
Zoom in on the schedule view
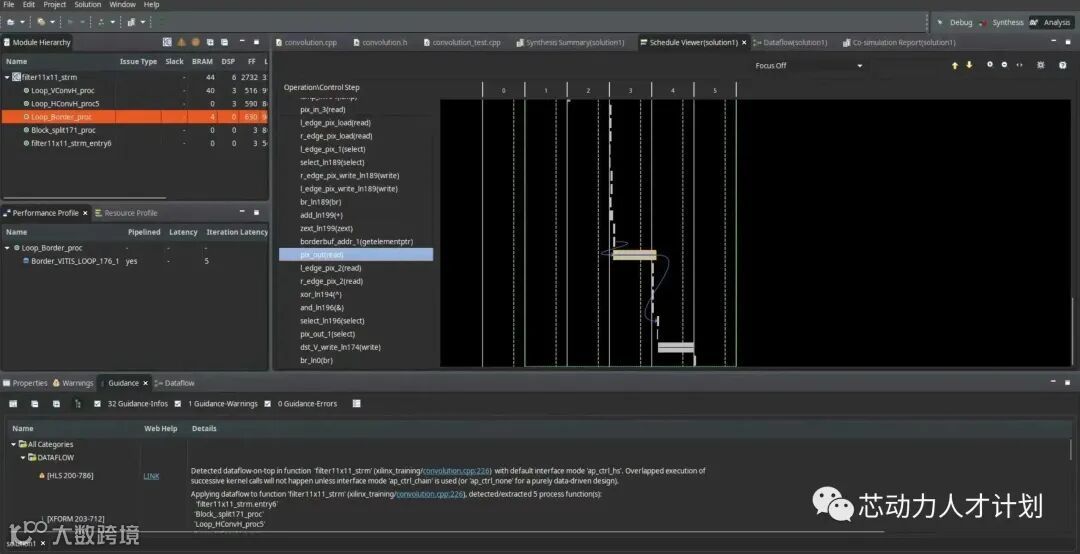click(x=990, y=65)
